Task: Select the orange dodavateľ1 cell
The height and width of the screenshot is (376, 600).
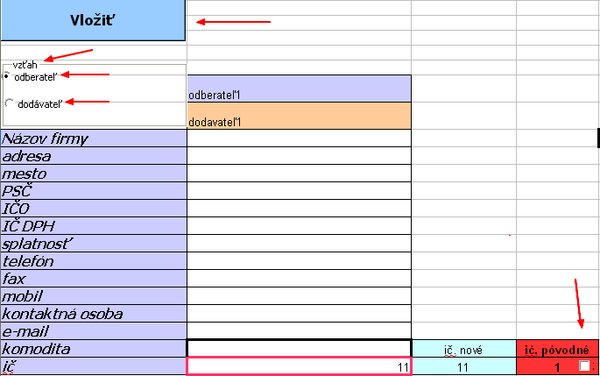Action: pos(299,116)
